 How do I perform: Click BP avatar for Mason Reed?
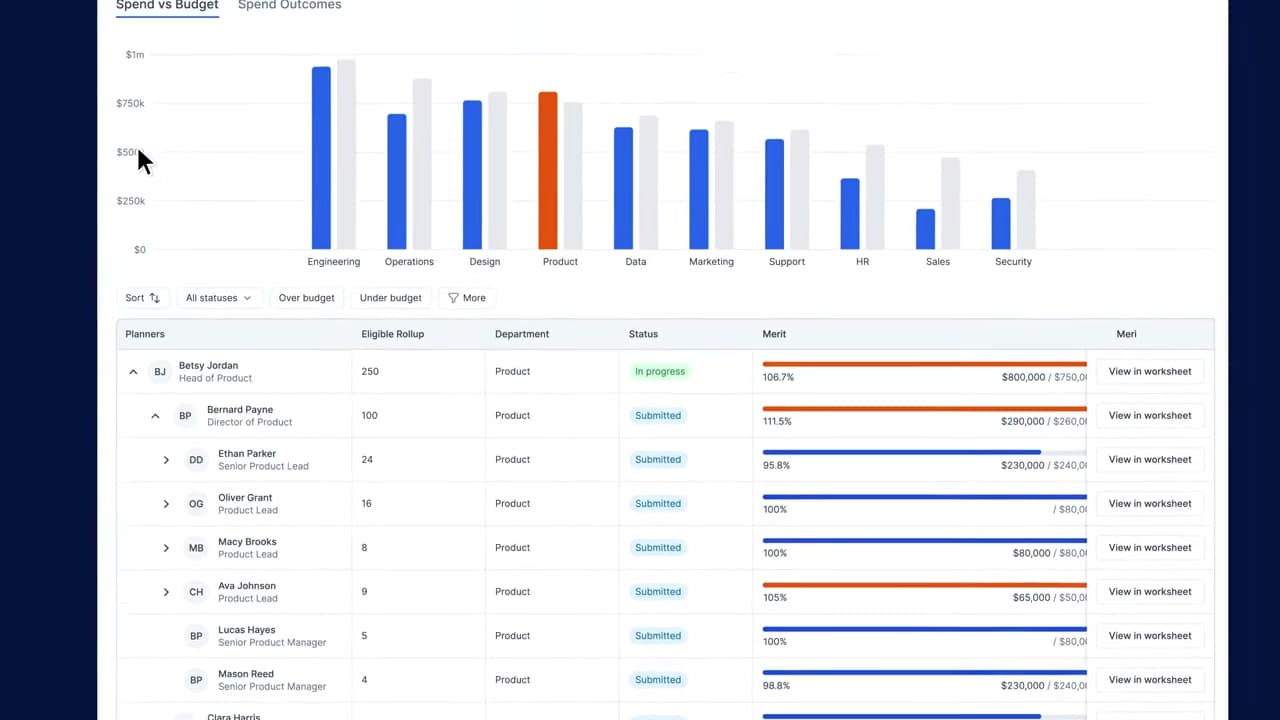(196, 680)
